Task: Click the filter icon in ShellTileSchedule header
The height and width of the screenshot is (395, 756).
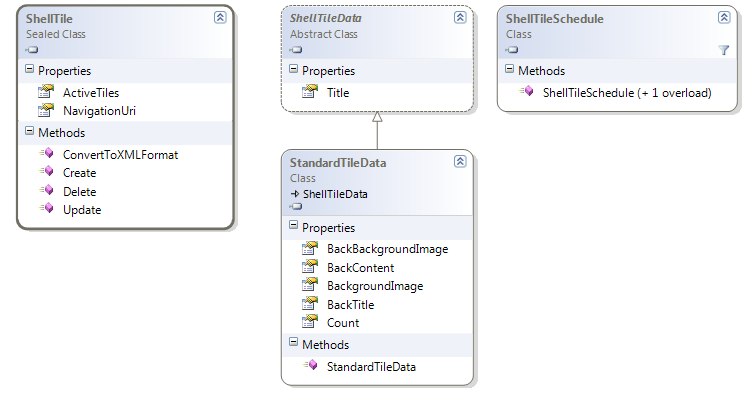Action: [724, 50]
